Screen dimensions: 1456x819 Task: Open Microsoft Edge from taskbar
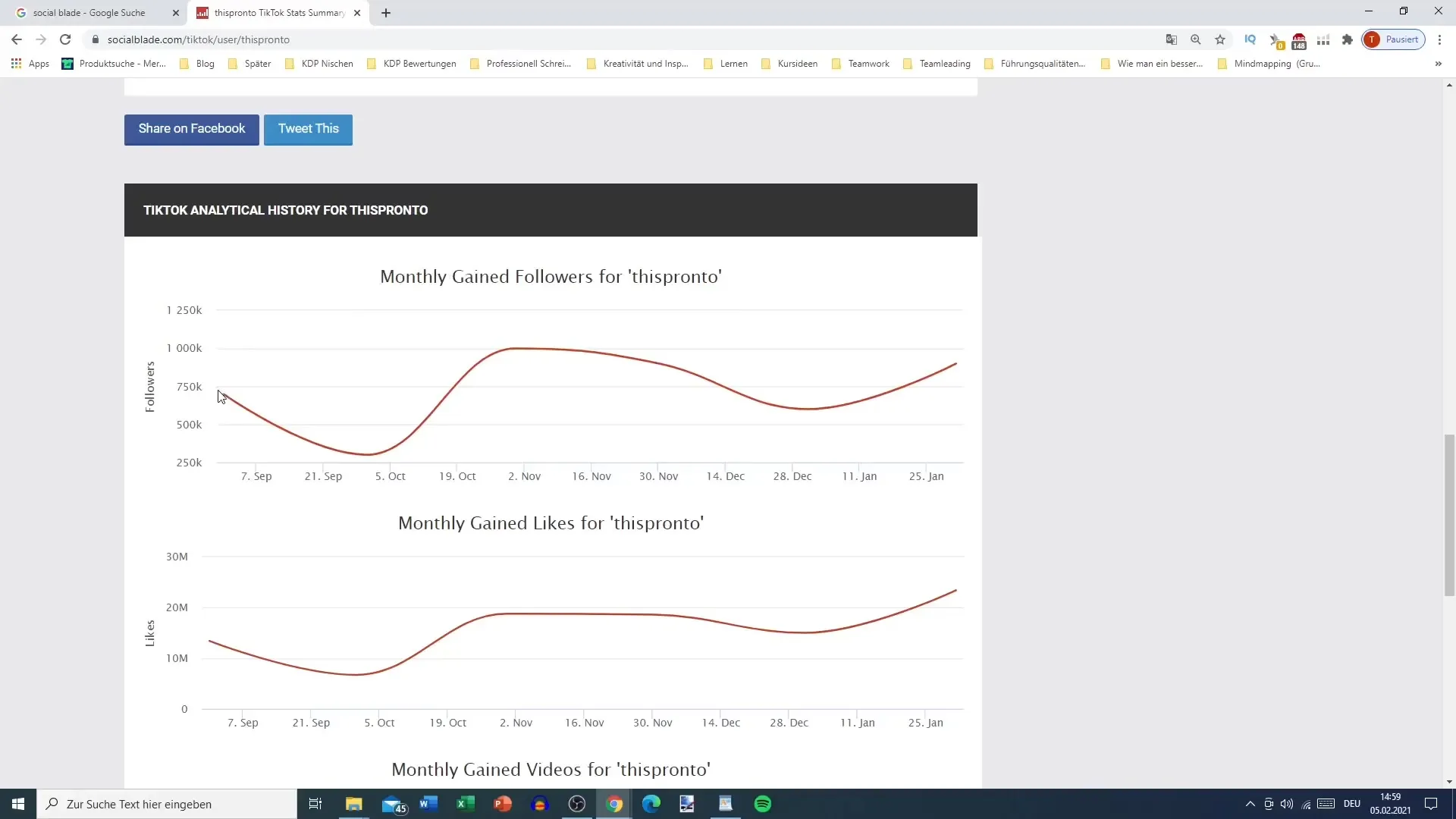click(651, 804)
